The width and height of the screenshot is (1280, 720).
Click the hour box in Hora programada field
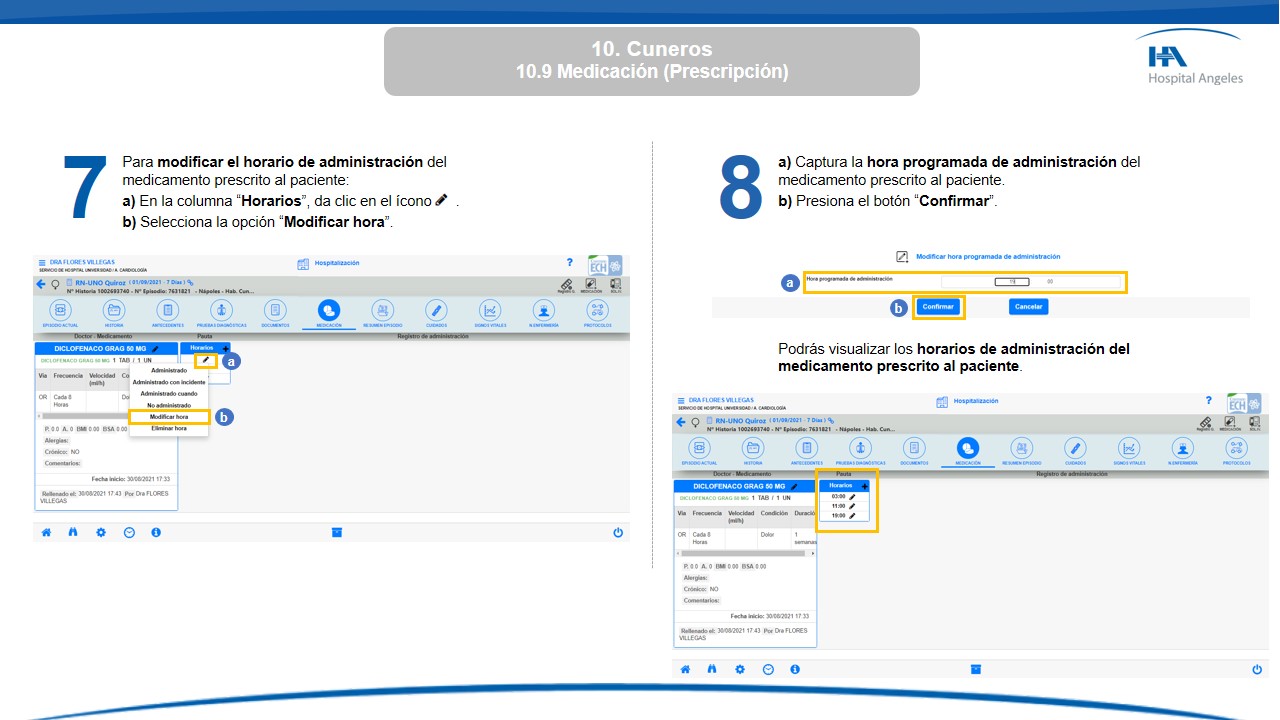(x=1011, y=282)
